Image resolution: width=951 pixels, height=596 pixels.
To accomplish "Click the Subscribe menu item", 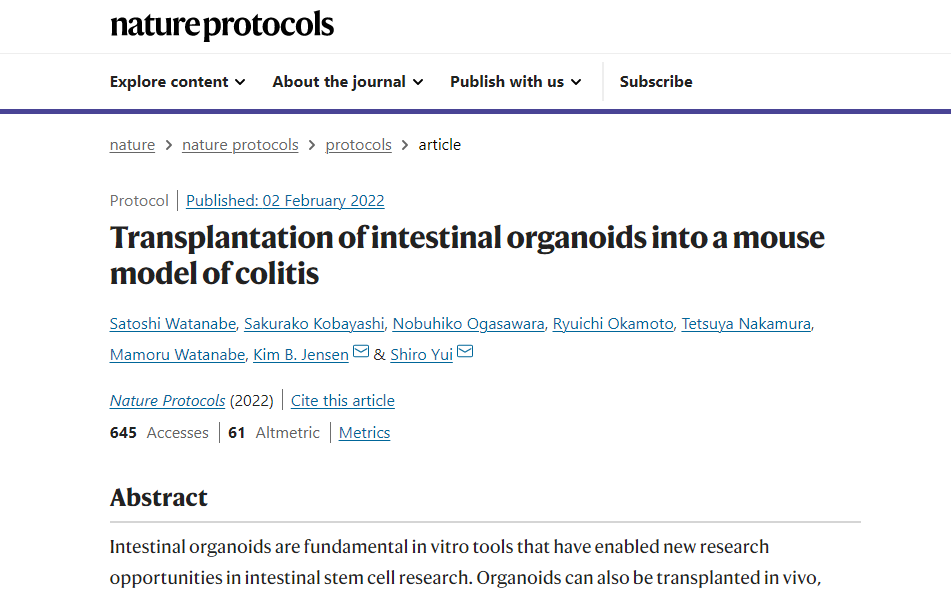I will pos(656,82).
